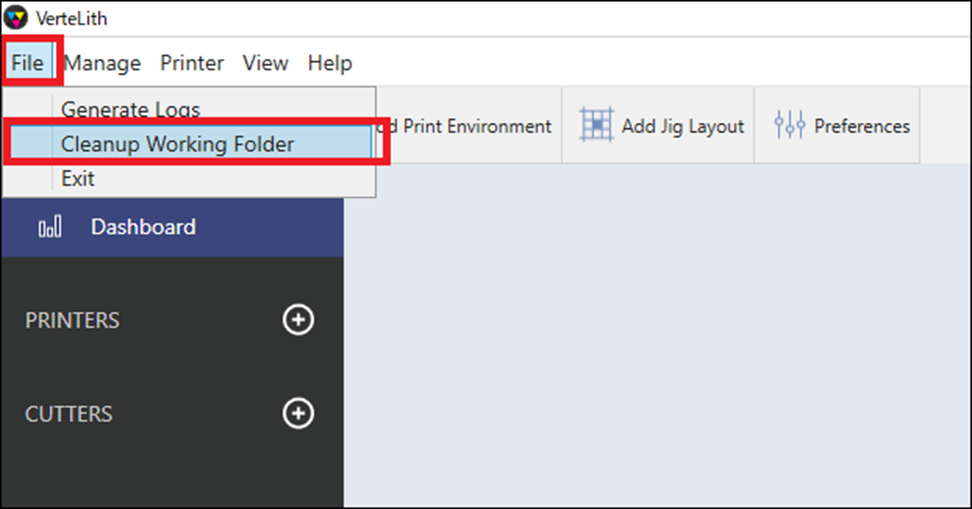Open the Help menu

(330, 63)
